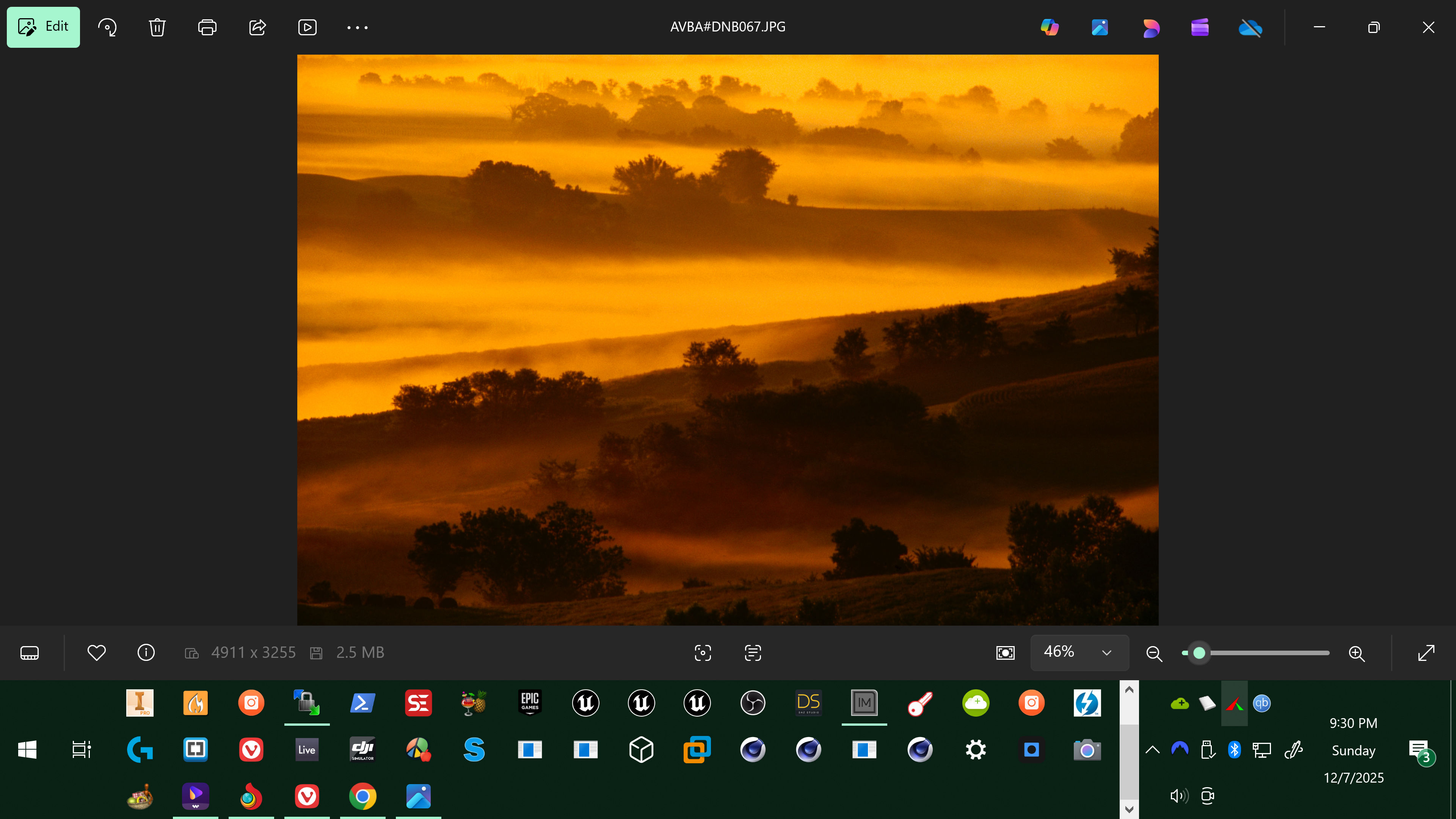Viewport: 1456px width, 819px height.
Task: Open the Print dialog icon
Action: tap(207, 27)
